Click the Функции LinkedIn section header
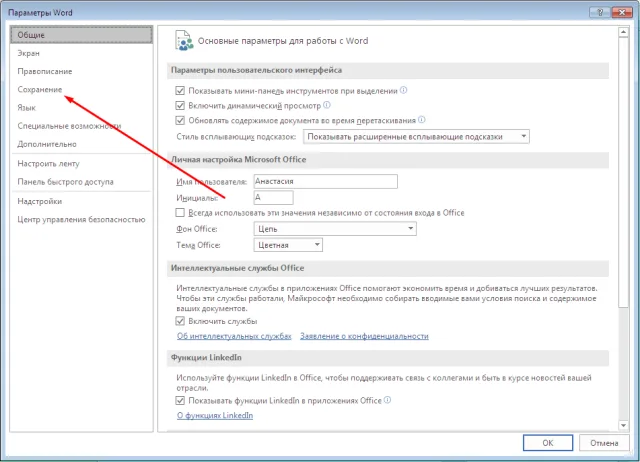 [x=388, y=358]
